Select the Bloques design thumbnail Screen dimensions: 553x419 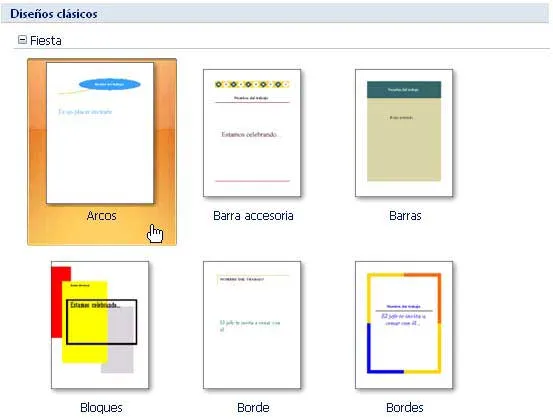pos(100,325)
